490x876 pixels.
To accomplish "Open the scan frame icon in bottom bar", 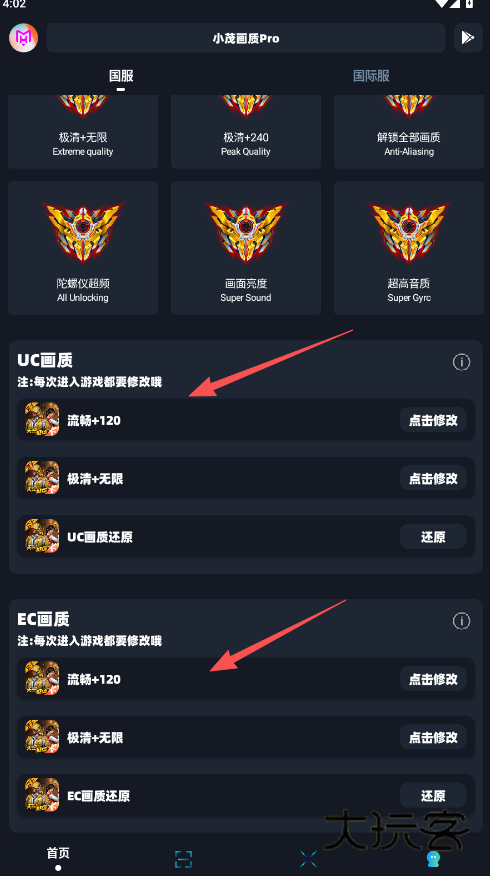I will pyautogui.click(x=183, y=859).
